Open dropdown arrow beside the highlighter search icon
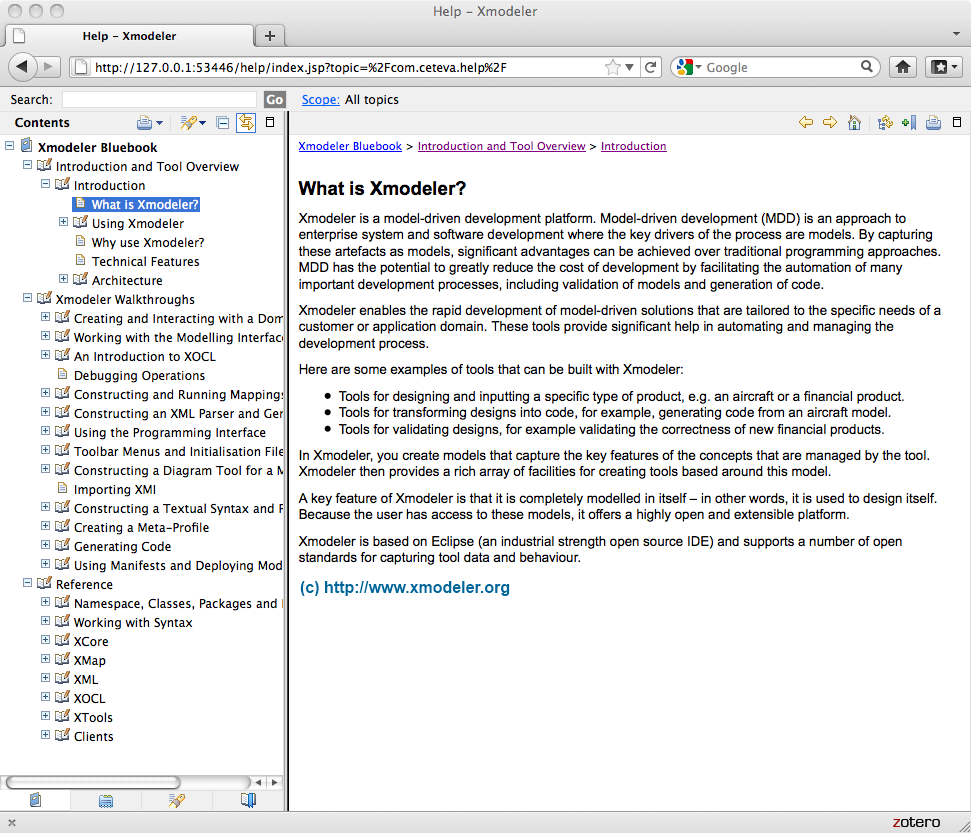971x833 pixels. coord(202,123)
